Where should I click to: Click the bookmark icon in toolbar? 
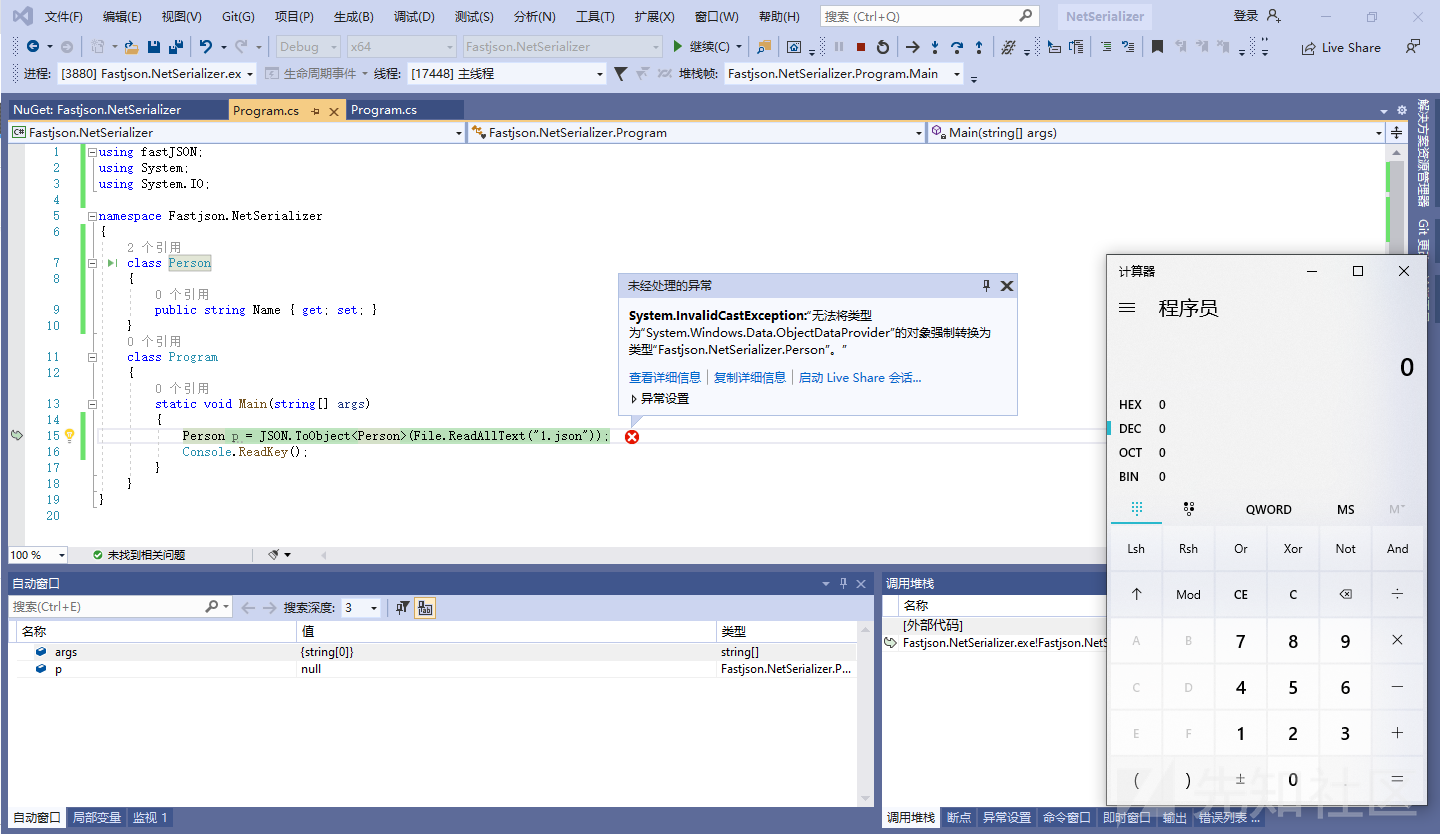(1157, 47)
